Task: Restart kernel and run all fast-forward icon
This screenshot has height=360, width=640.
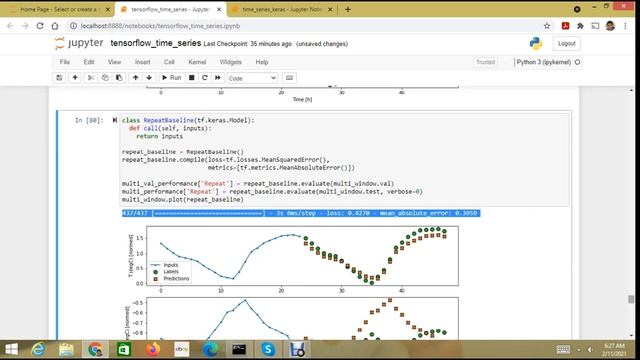Action: coord(218,78)
